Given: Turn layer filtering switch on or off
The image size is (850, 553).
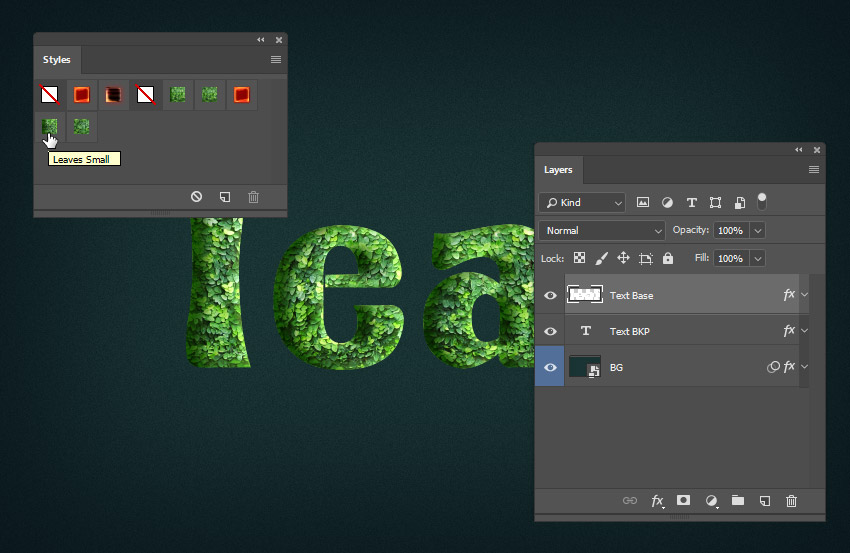Looking at the screenshot, I should [762, 200].
